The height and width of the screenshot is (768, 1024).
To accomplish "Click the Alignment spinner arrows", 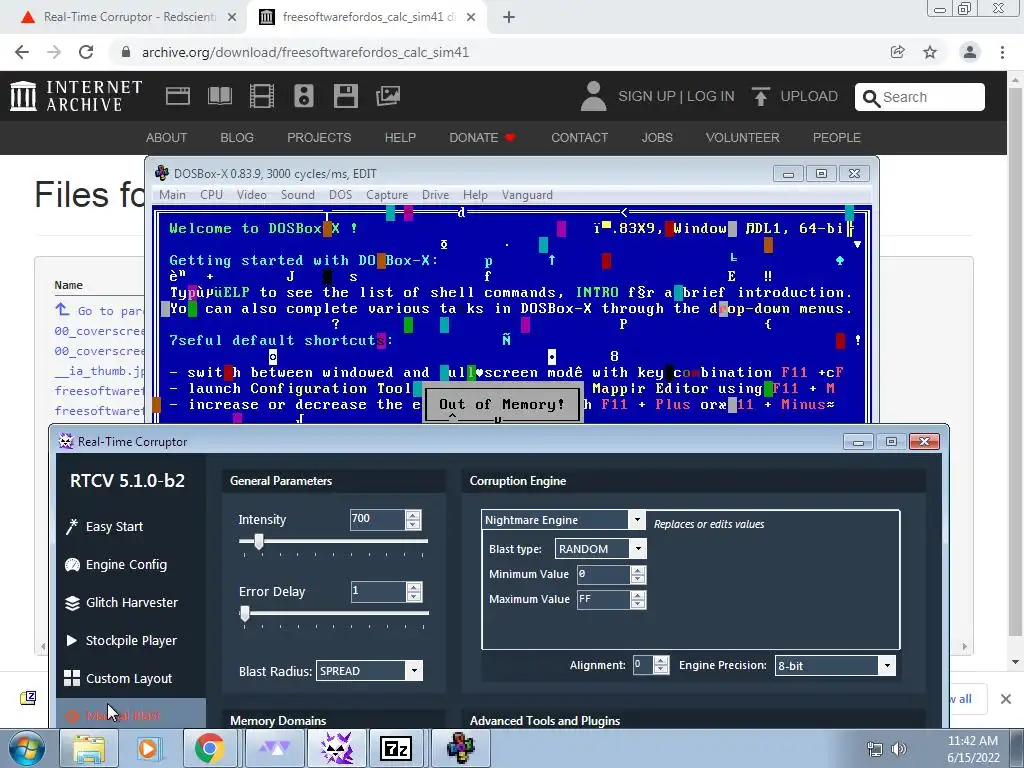I will coord(661,665).
